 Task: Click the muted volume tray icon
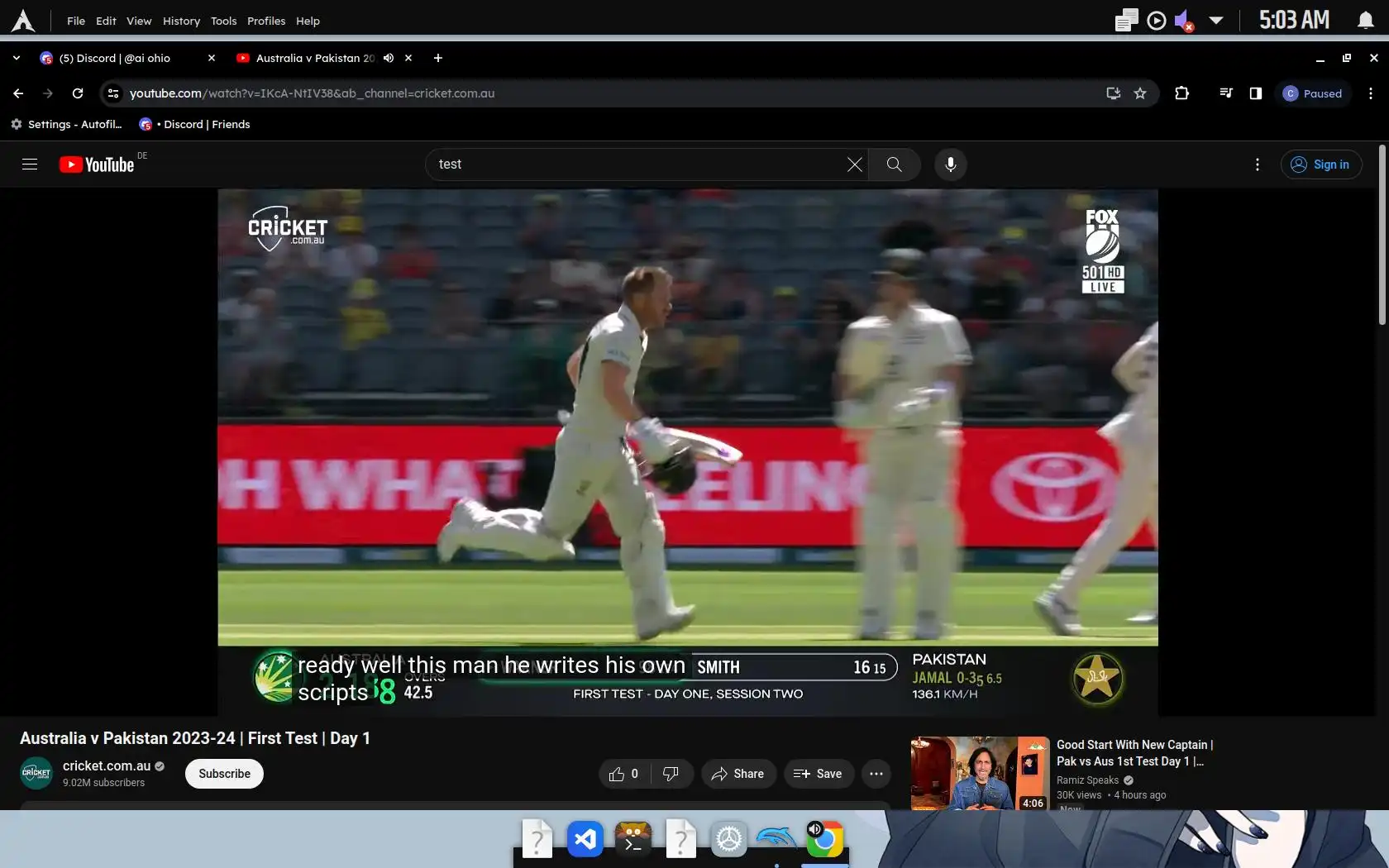coord(1185,21)
